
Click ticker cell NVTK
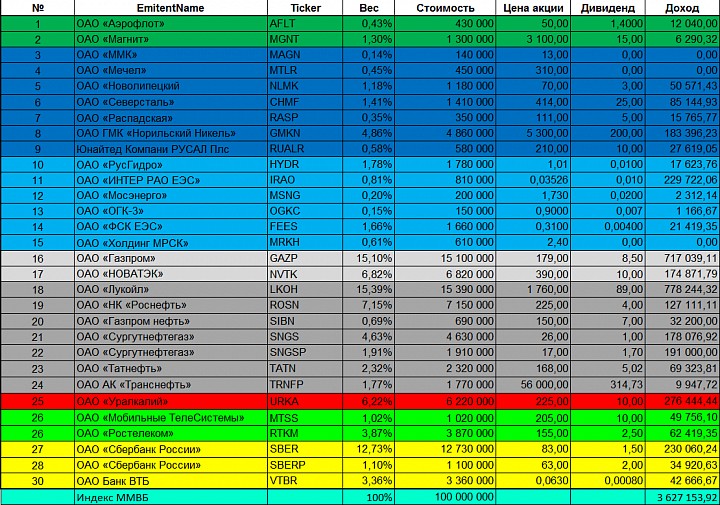(305, 274)
